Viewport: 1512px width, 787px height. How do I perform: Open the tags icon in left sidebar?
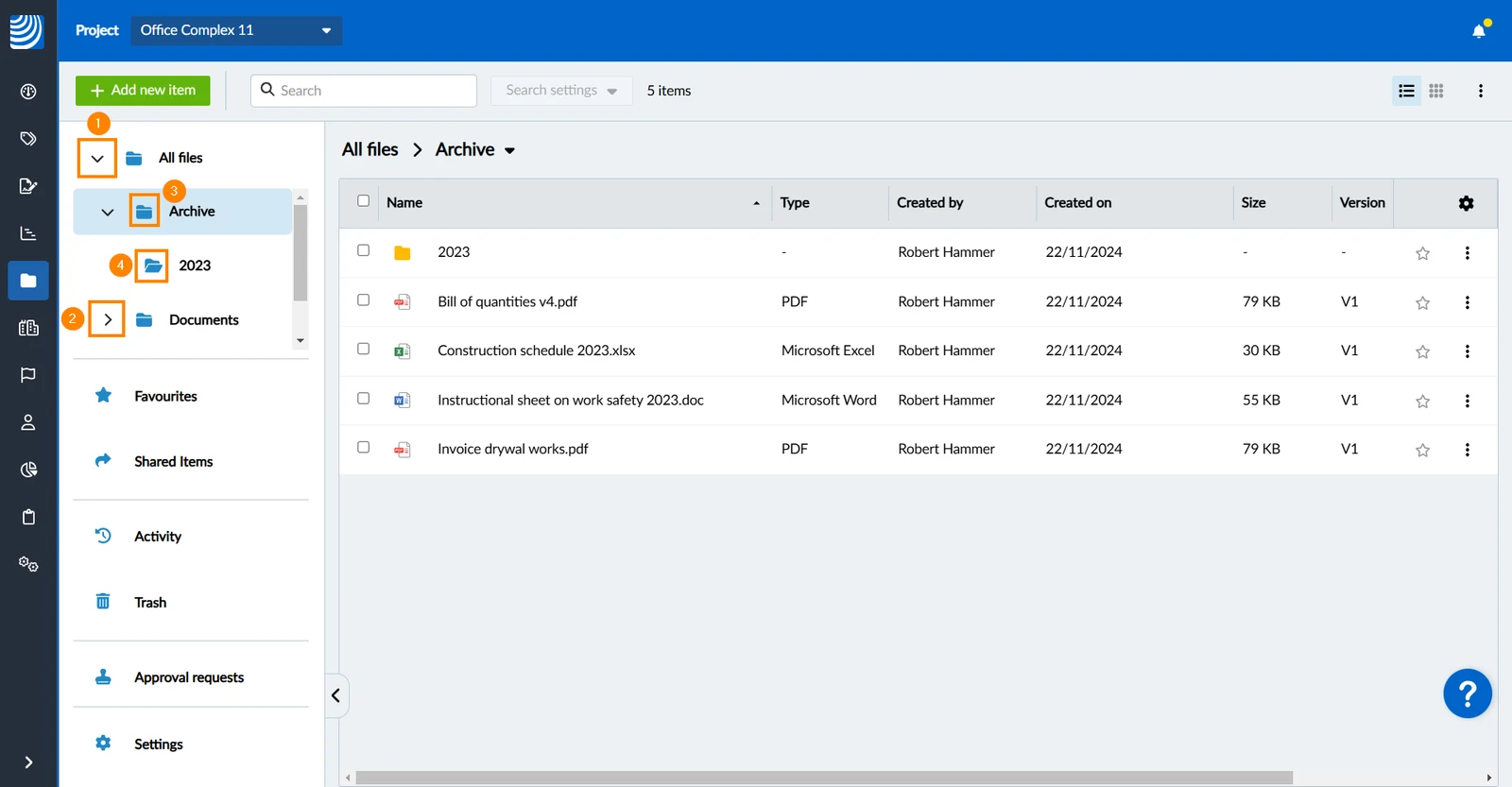pyautogui.click(x=28, y=139)
